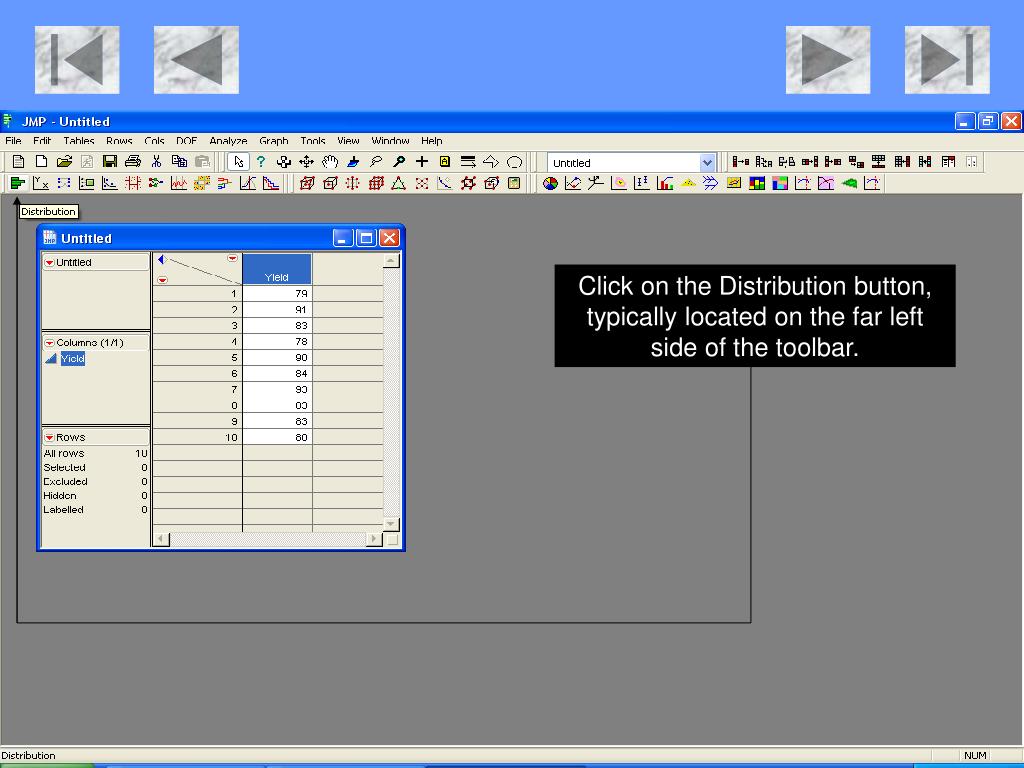Select the question mark help tool

click(261, 161)
